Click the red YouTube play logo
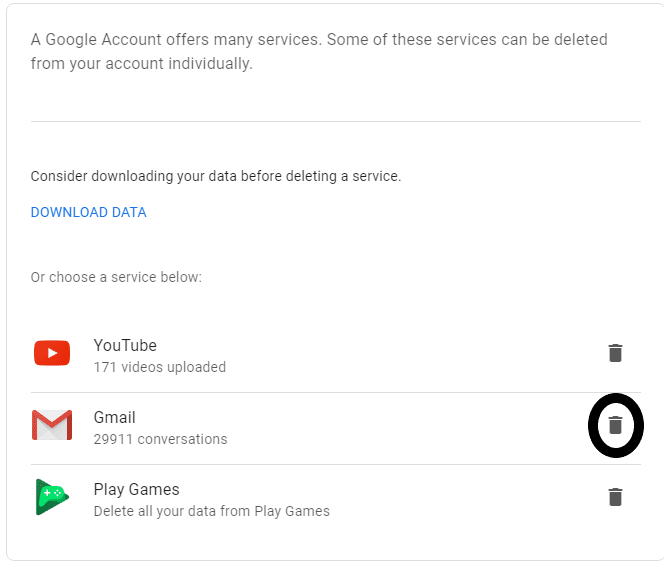 coord(52,352)
